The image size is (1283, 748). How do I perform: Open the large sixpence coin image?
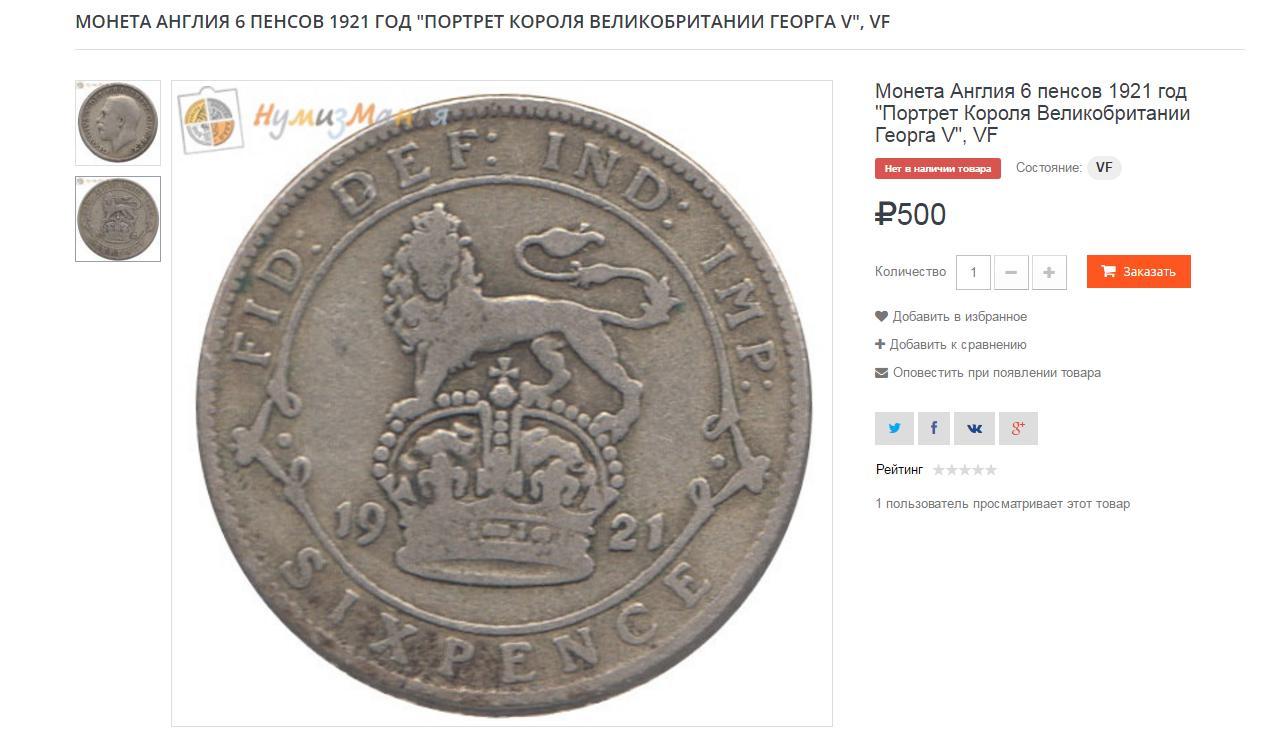tap(502, 403)
